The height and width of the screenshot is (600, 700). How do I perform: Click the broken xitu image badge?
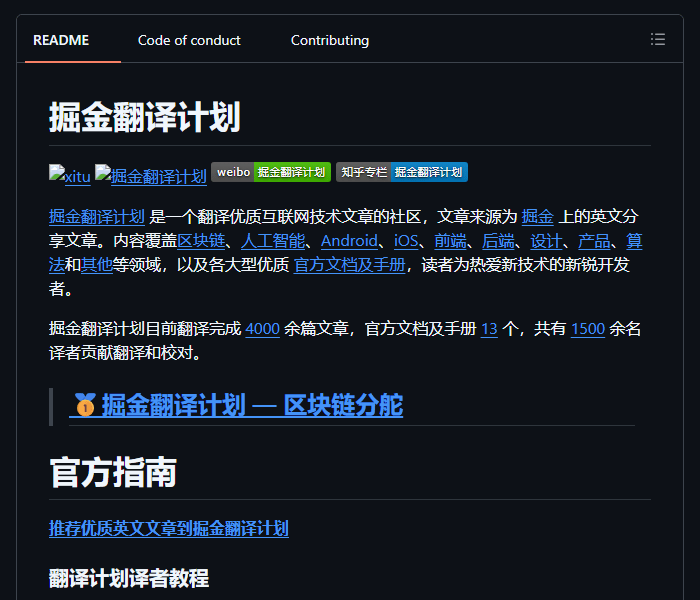pos(70,175)
